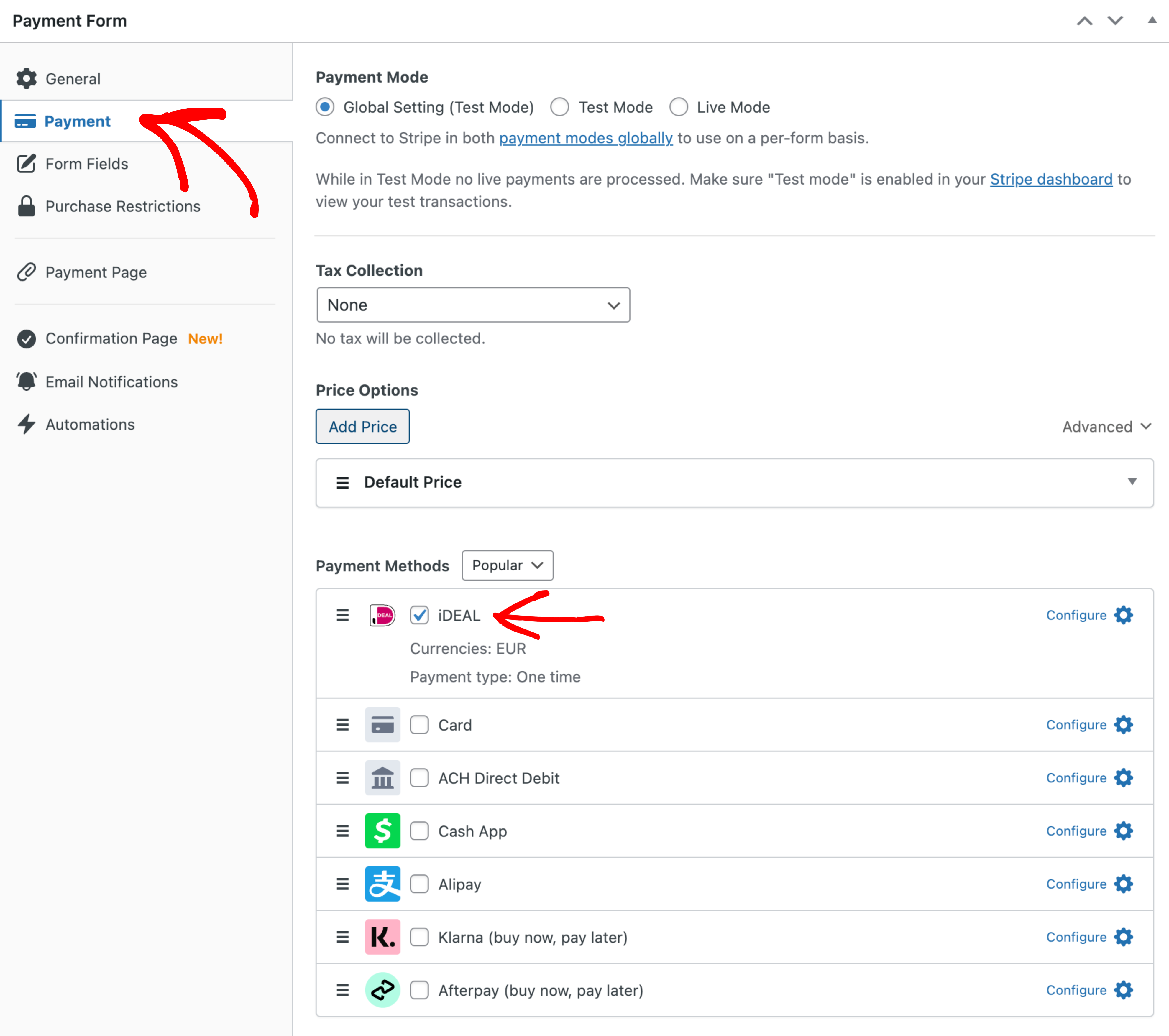Click the Klarna logo icon
1169x1036 pixels.
point(382,937)
